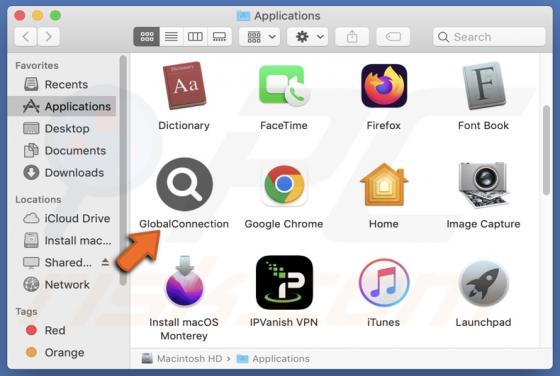This screenshot has height=376, width=560.
Task: Open iCloud Drive in the sidebar
Action: pos(61,218)
